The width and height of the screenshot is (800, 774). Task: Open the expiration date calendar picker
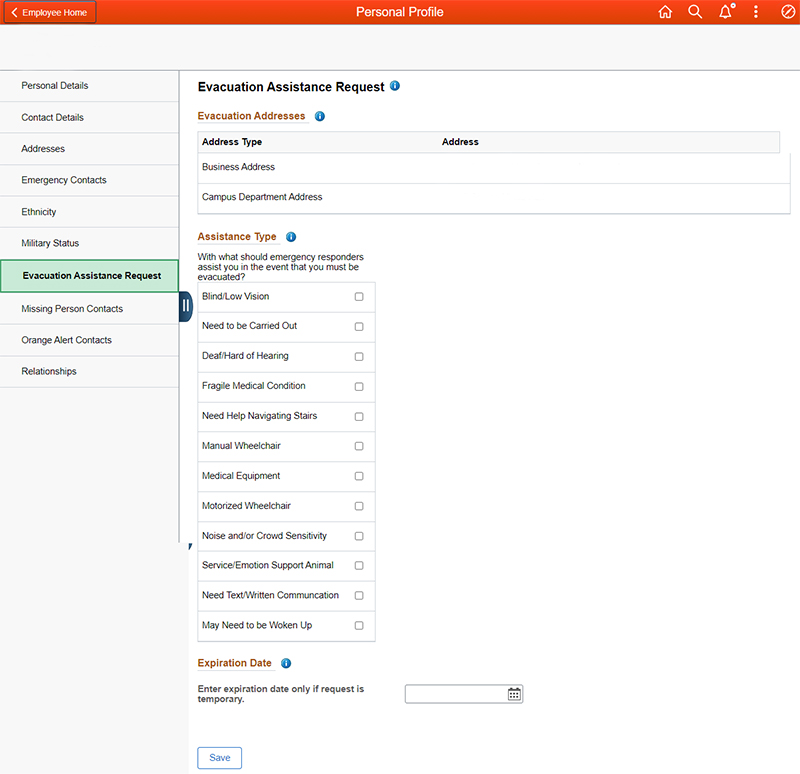tap(514, 694)
